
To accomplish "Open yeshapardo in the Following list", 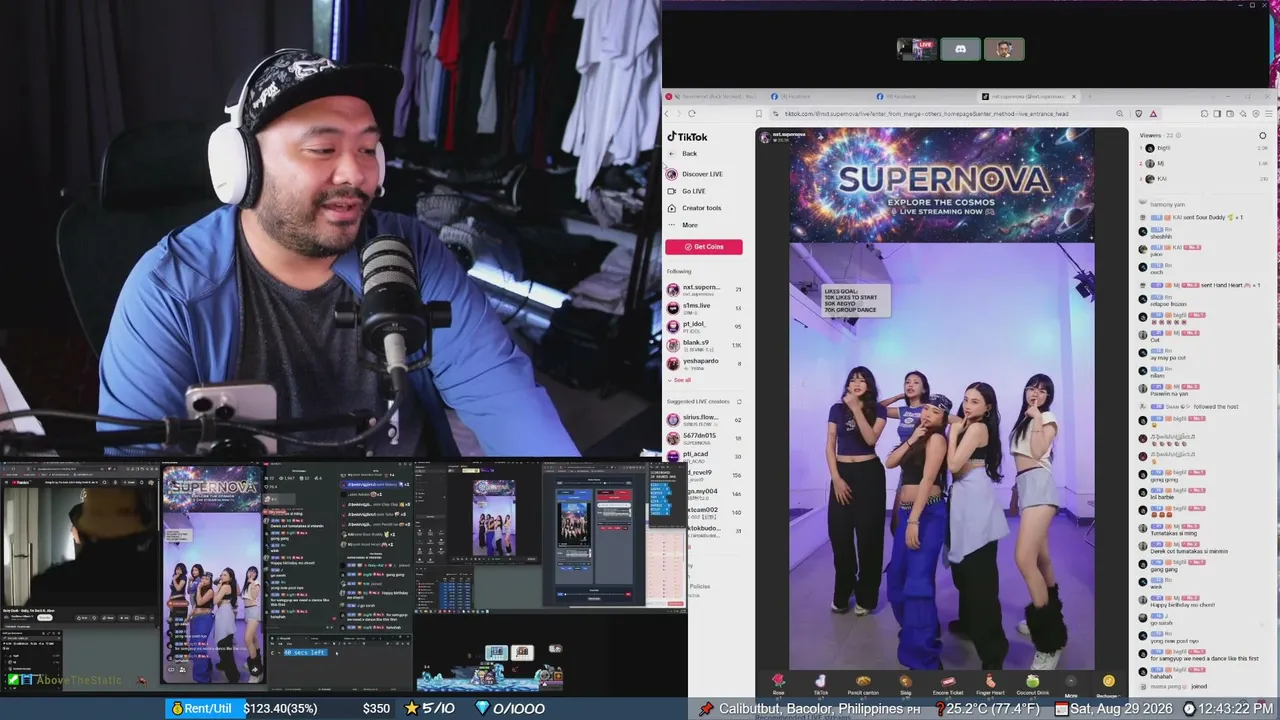I will (x=704, y=363).
